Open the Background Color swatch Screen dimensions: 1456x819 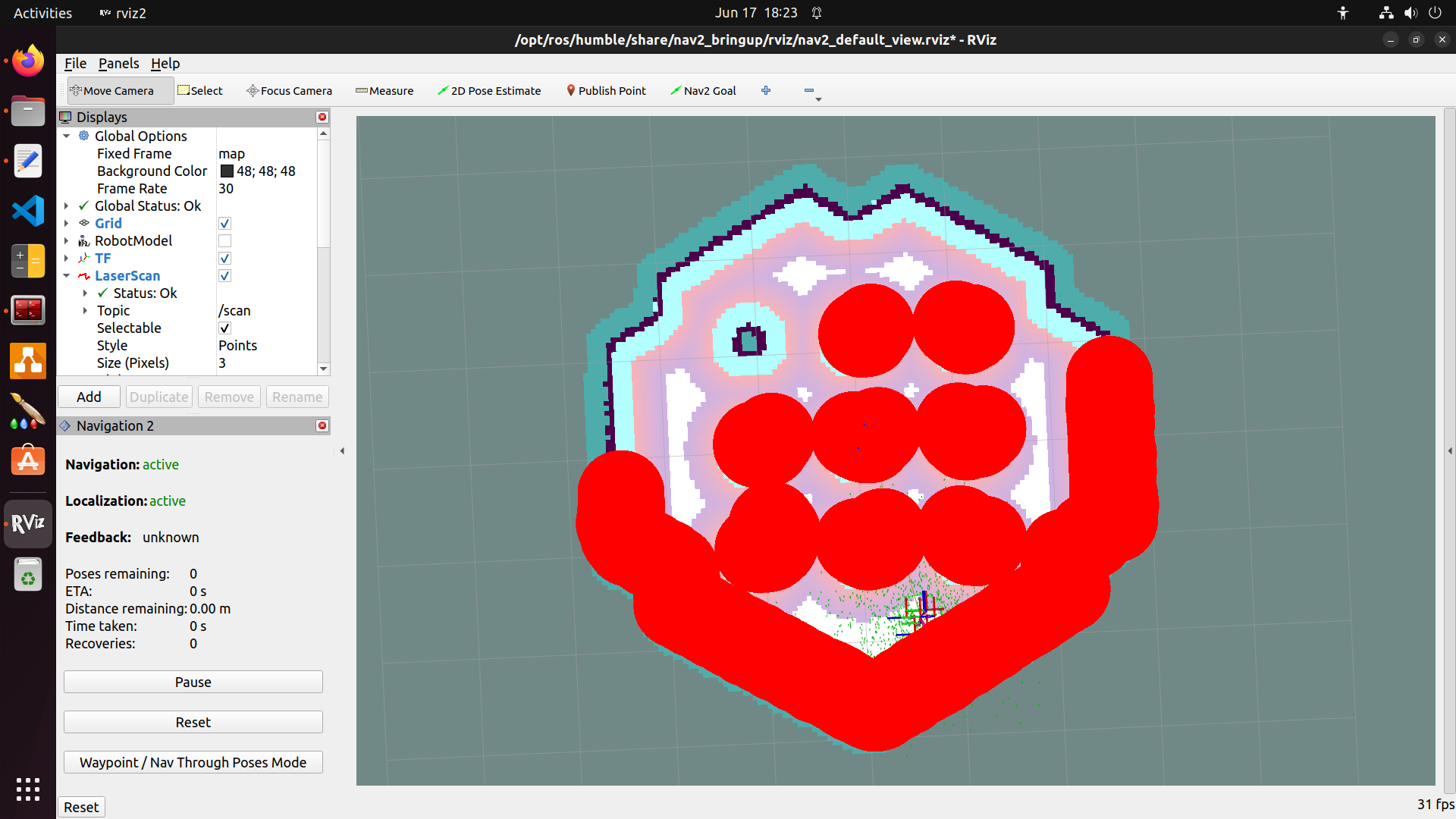[226, 171]
